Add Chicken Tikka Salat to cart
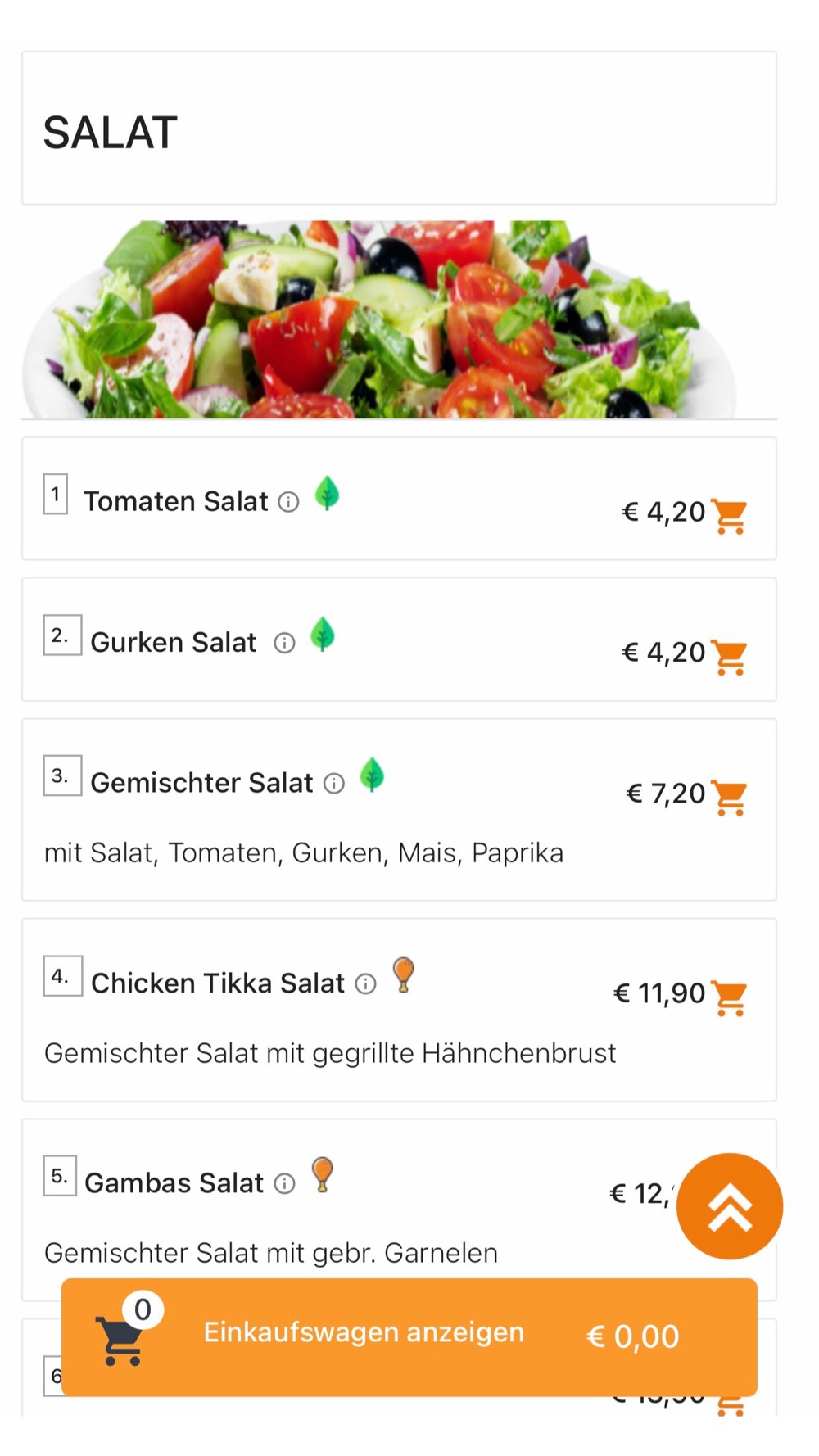Image resolution: width=819 pixels, height=1456 pixels. [x=729, y=997]
